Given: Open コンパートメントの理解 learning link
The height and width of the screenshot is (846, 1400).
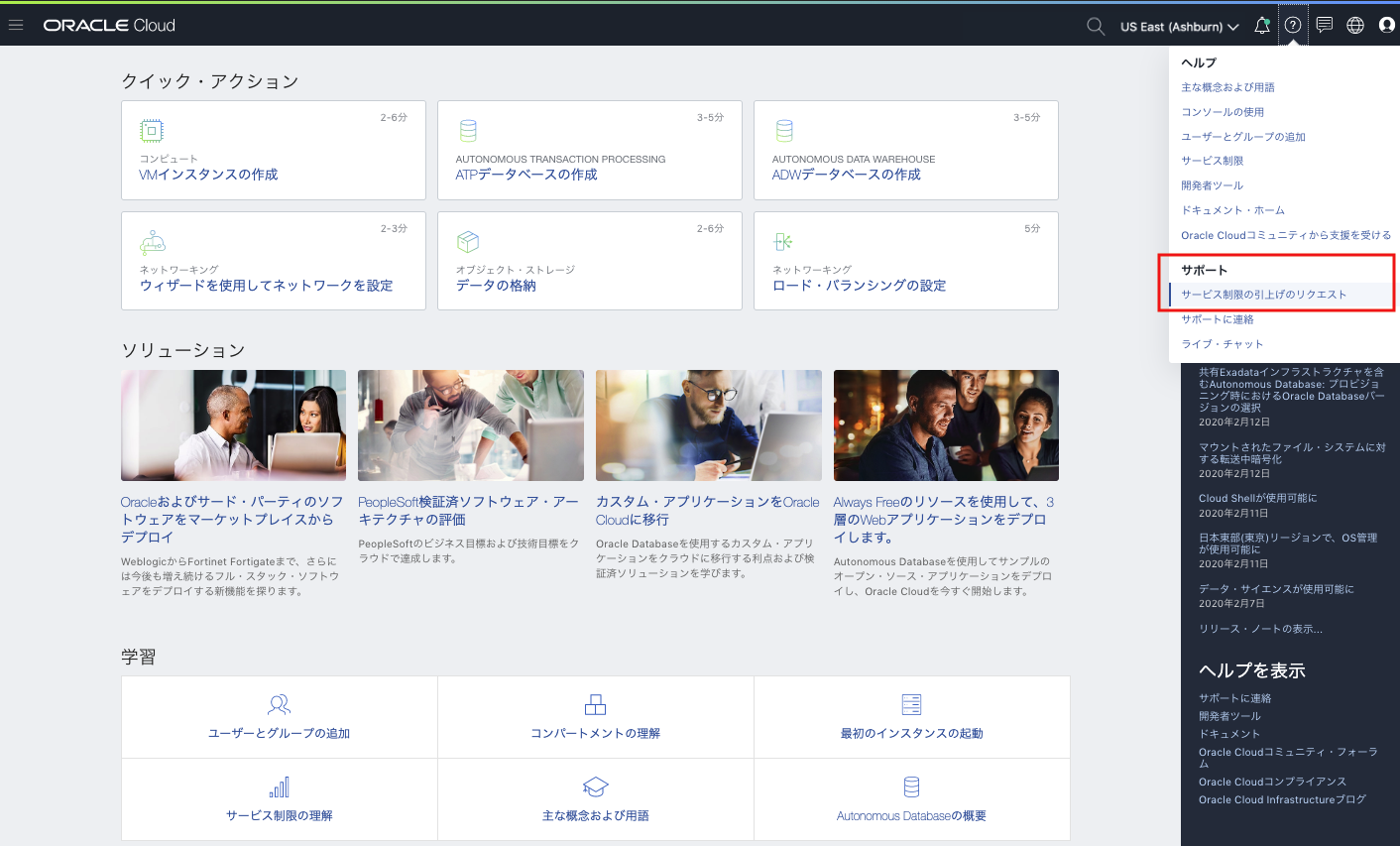Looking at the screenshot, I should pyautogui.click(x=595, y=734).
